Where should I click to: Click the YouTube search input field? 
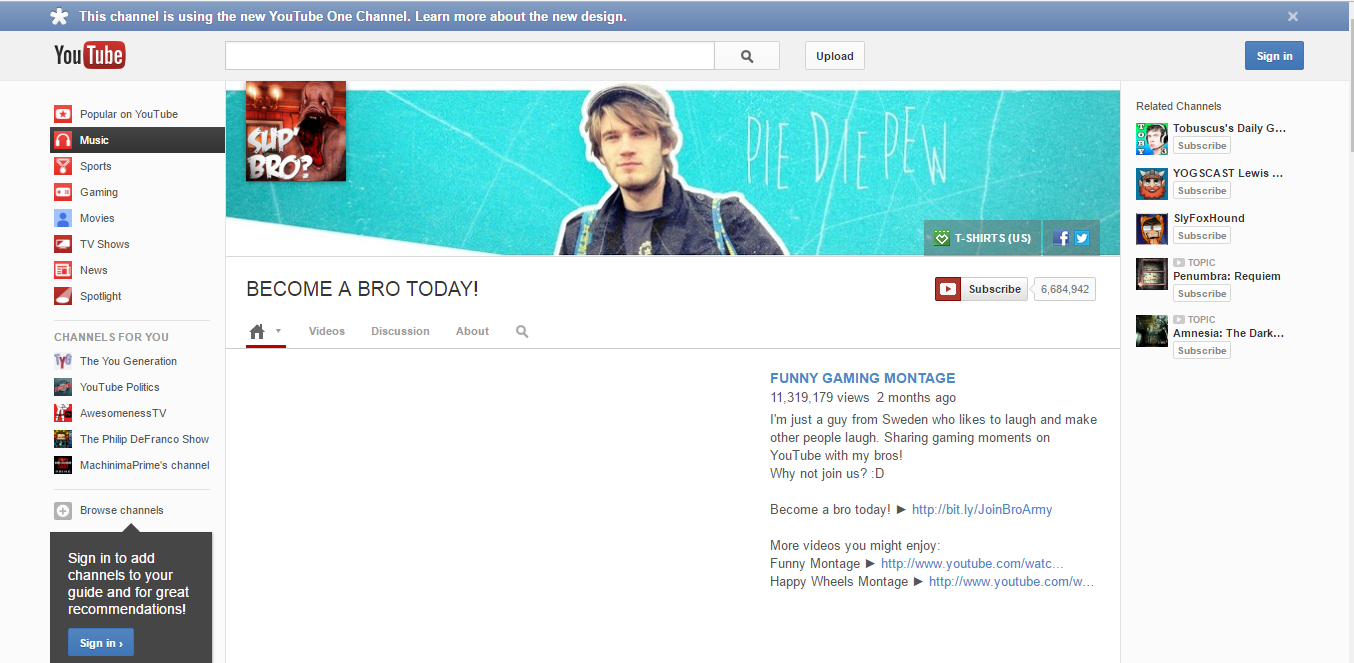470,56
